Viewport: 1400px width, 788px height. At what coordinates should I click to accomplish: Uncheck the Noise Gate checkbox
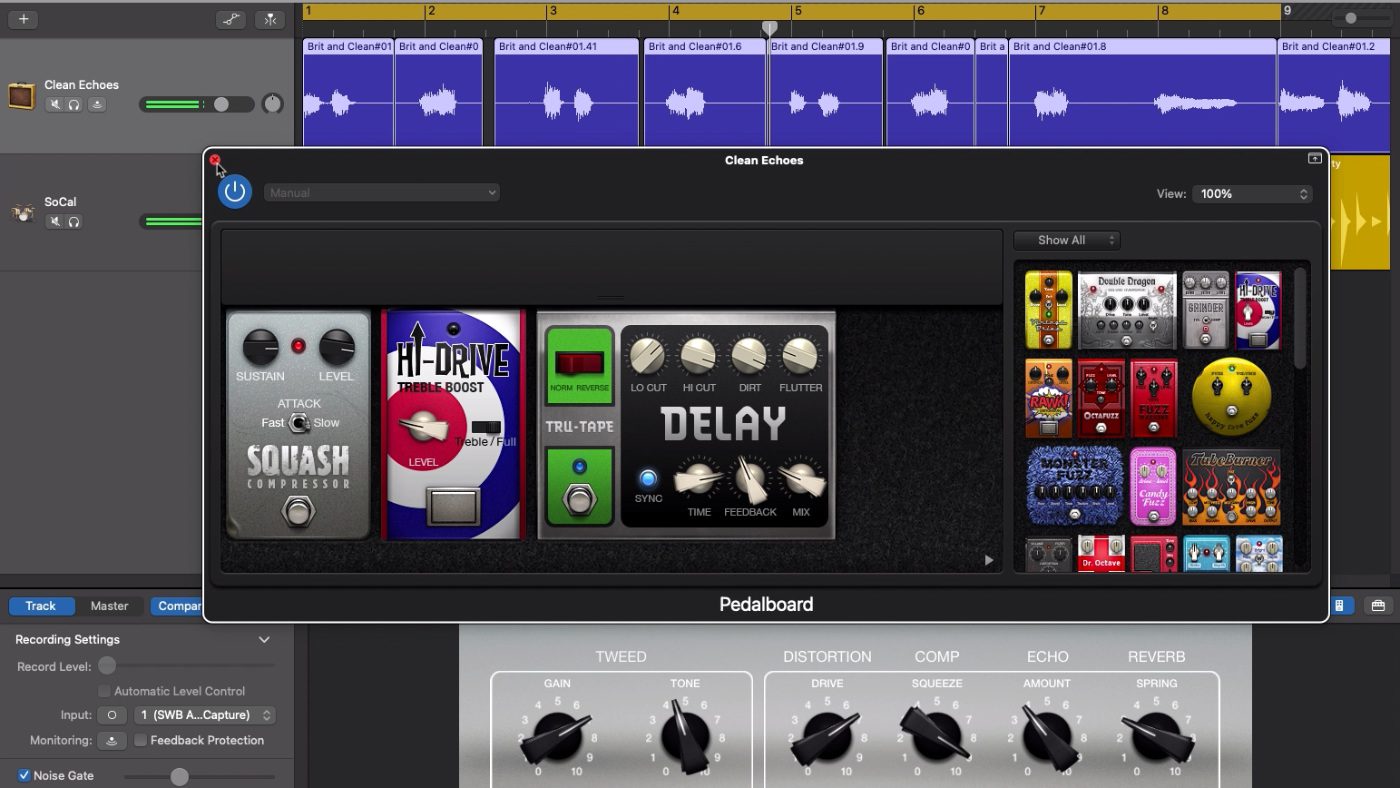(x=25, y=775)
